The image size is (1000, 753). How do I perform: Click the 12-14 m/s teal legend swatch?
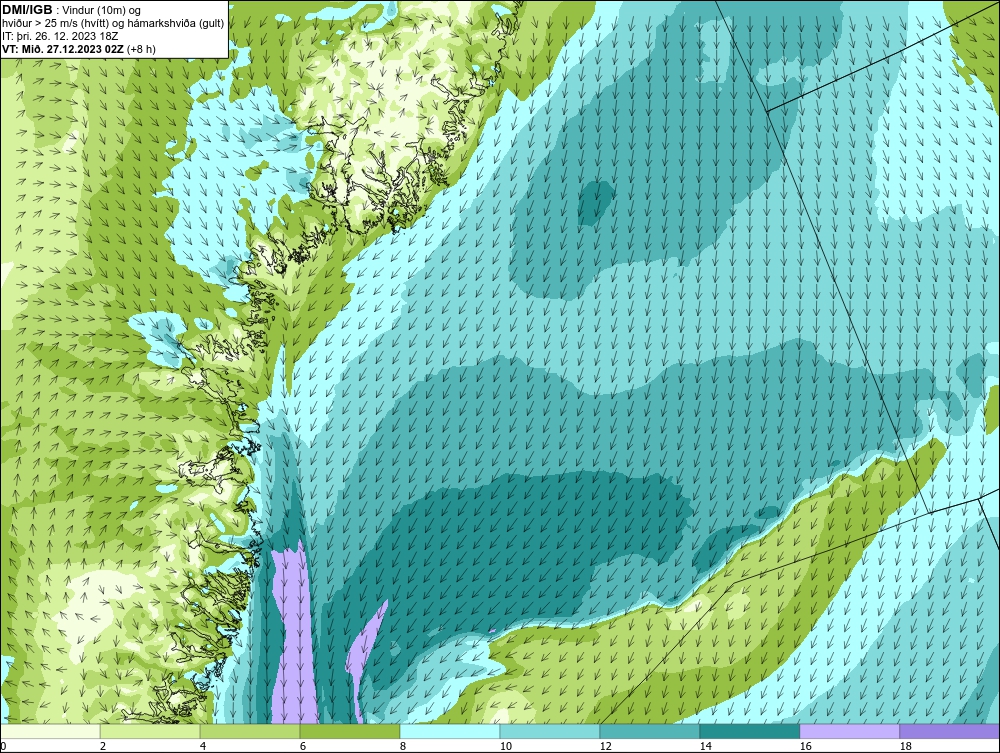649,731
